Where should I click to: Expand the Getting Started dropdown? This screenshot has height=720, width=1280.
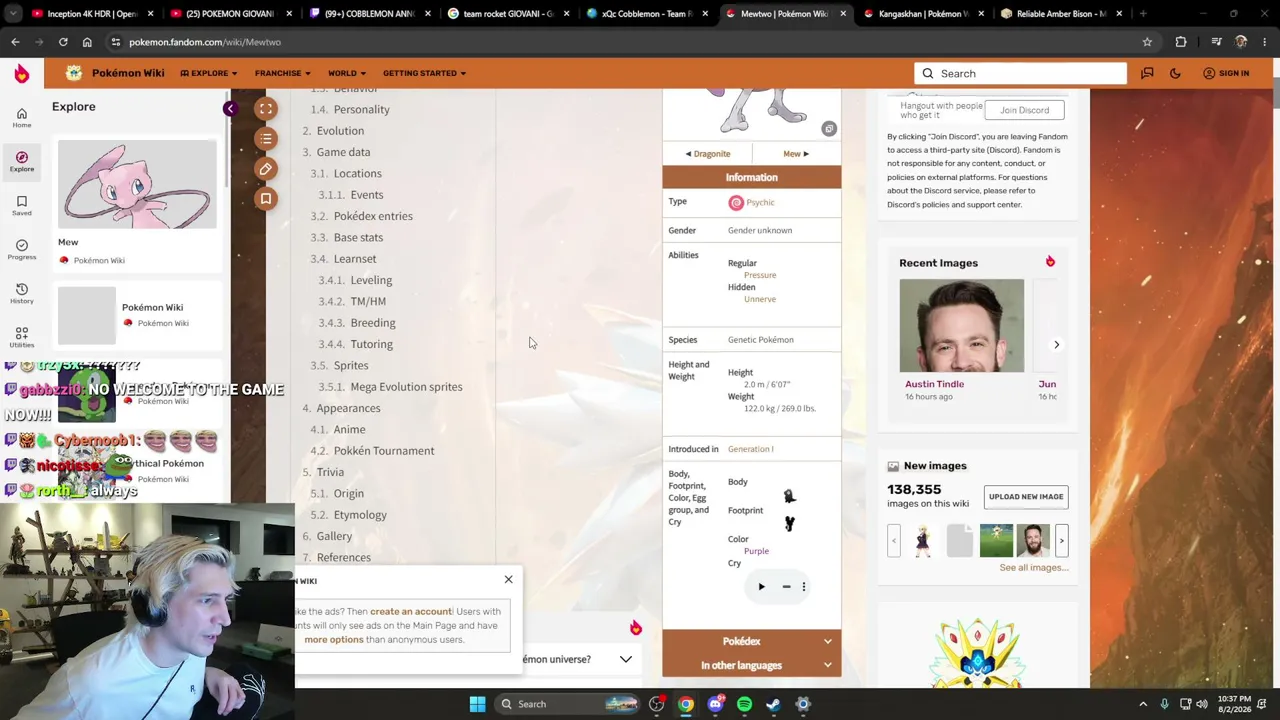pos(424,73)
